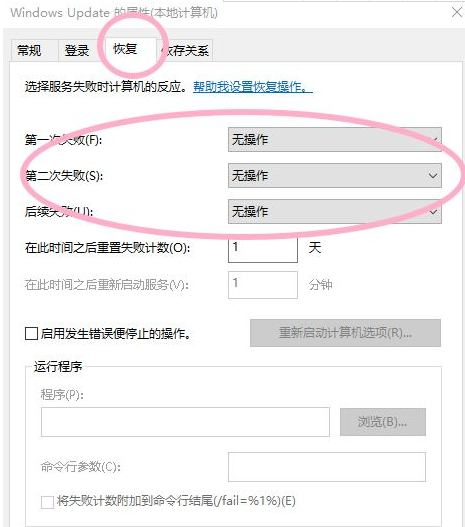Open the 第一次失败 action dropdown
Image resolution: width=465 pixels, height=527 pixels.
click(x=335, y=139)
